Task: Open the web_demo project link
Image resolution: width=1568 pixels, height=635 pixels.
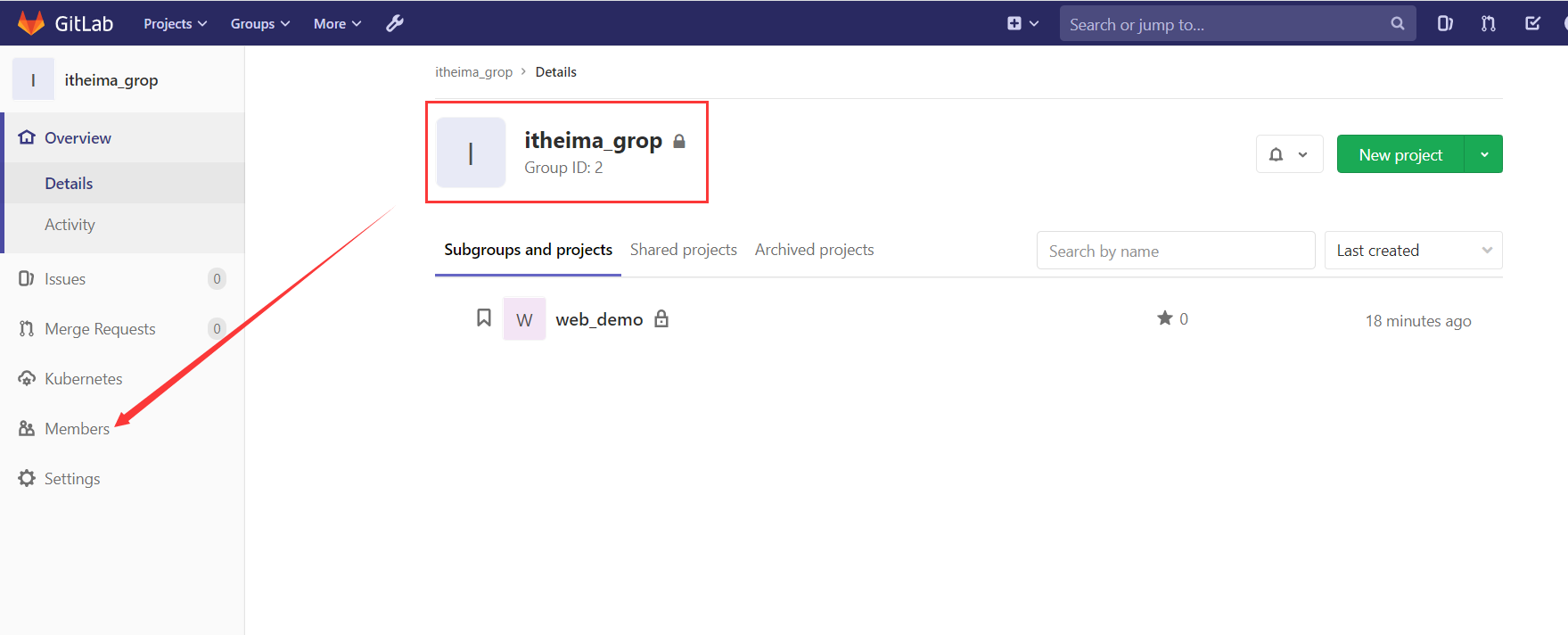Action: [599, 319]
